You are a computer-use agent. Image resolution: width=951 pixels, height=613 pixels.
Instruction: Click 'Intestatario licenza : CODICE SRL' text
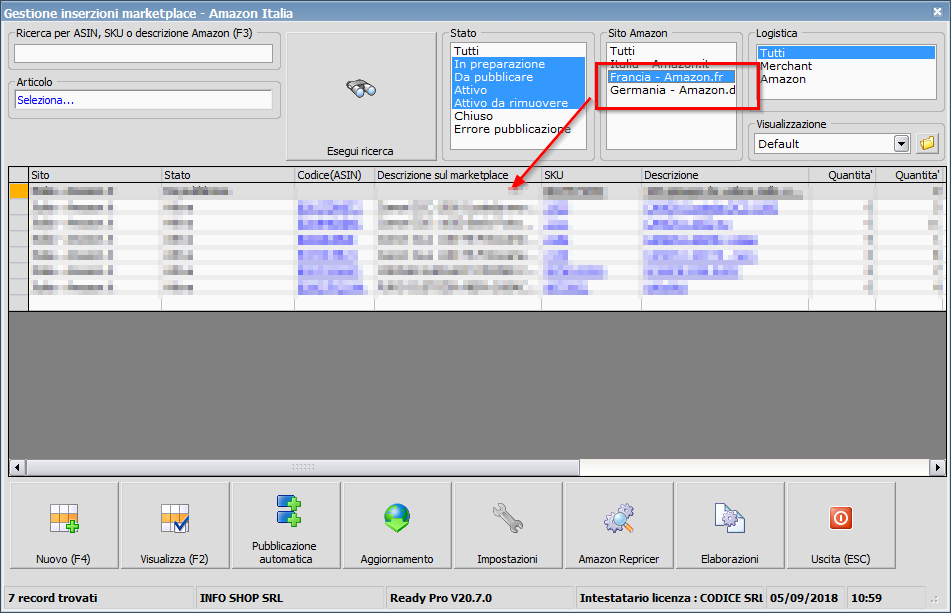pyautogui.click(x=671, y=598)
